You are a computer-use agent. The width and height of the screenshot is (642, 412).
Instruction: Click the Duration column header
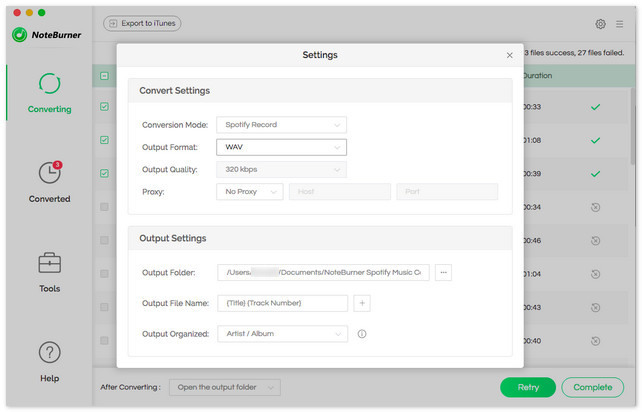[x=538, y=76]
